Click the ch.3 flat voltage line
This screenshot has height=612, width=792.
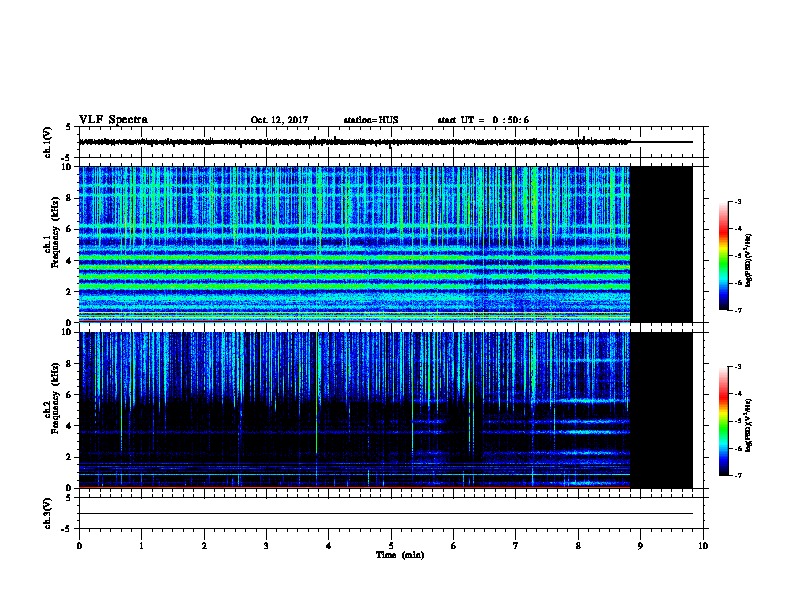(386, 514)
